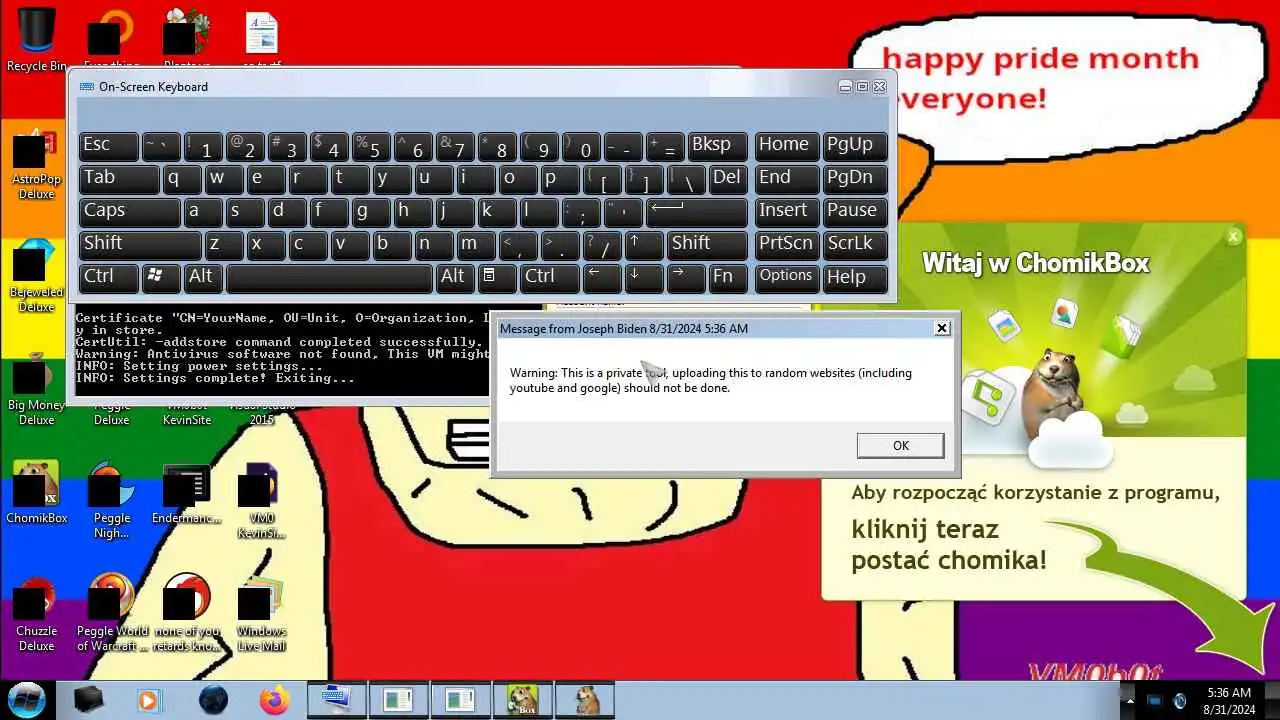The image size is (1280, 720).
Task: Open the media player taskbar icon
Action: pyautogui.click(x=148, y=700)
